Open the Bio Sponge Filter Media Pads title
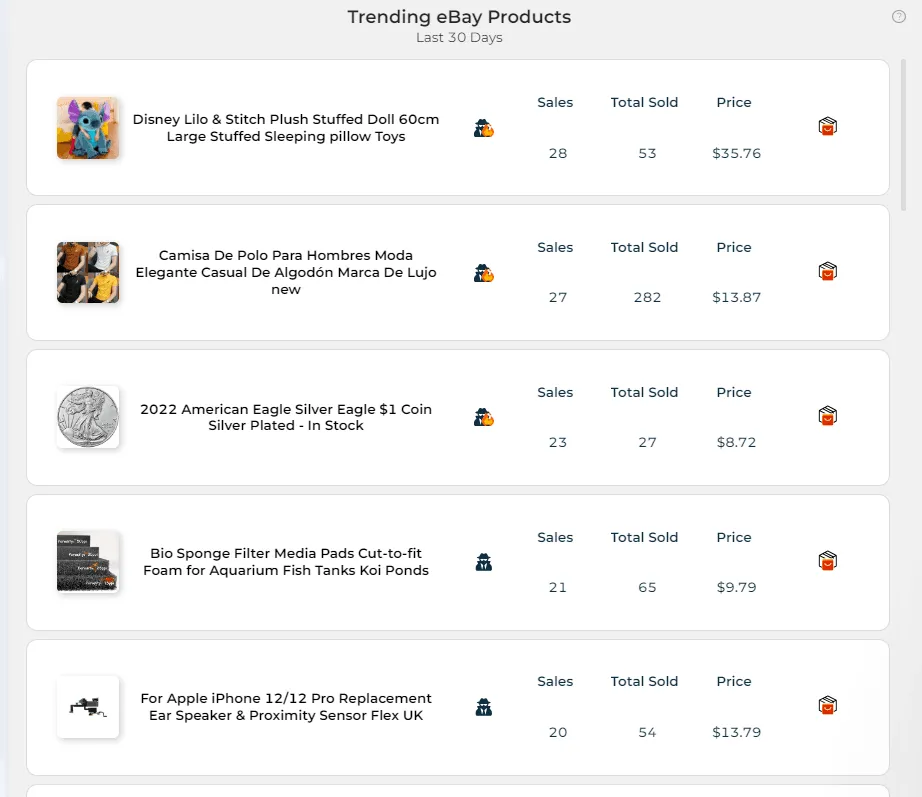This screenshot has height=797, width=922. coord(287,561)
